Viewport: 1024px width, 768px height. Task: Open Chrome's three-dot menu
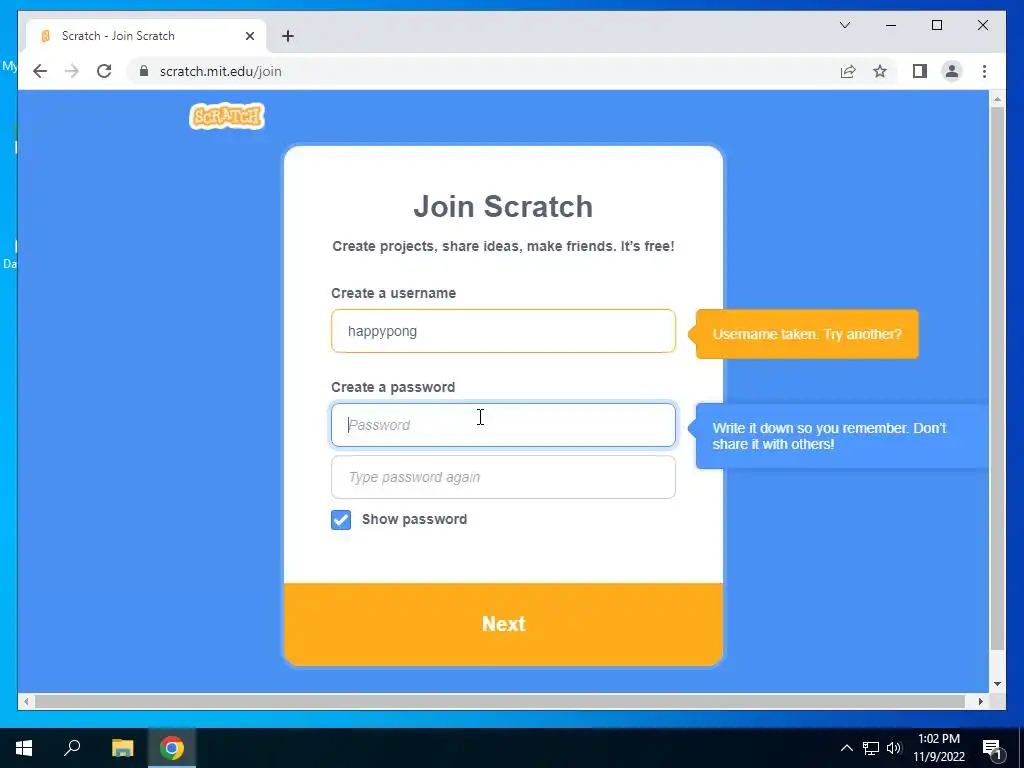click(984, 71)
